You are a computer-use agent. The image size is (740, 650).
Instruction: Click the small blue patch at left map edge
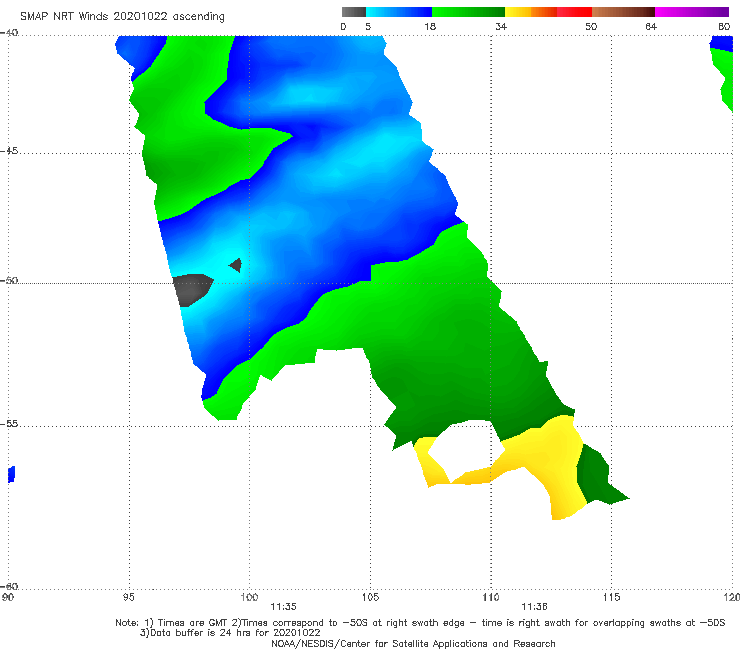pos(12,474)
